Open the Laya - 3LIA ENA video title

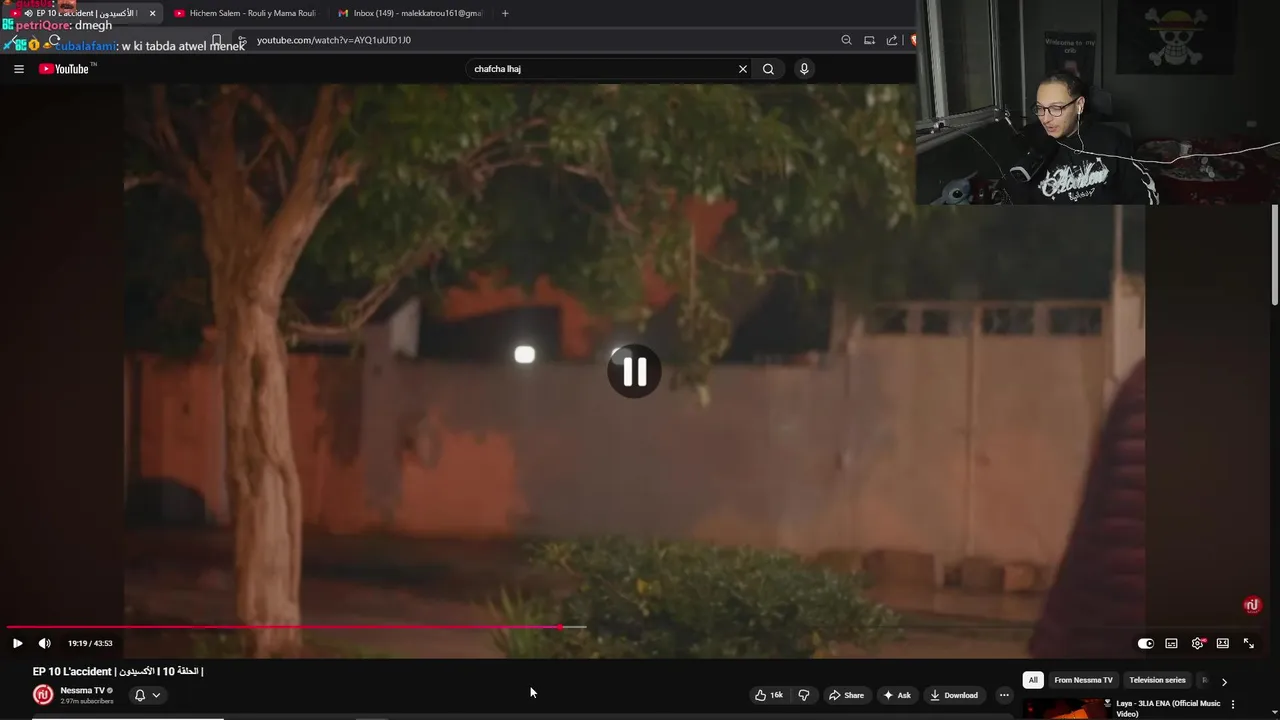pos(1169,708)
